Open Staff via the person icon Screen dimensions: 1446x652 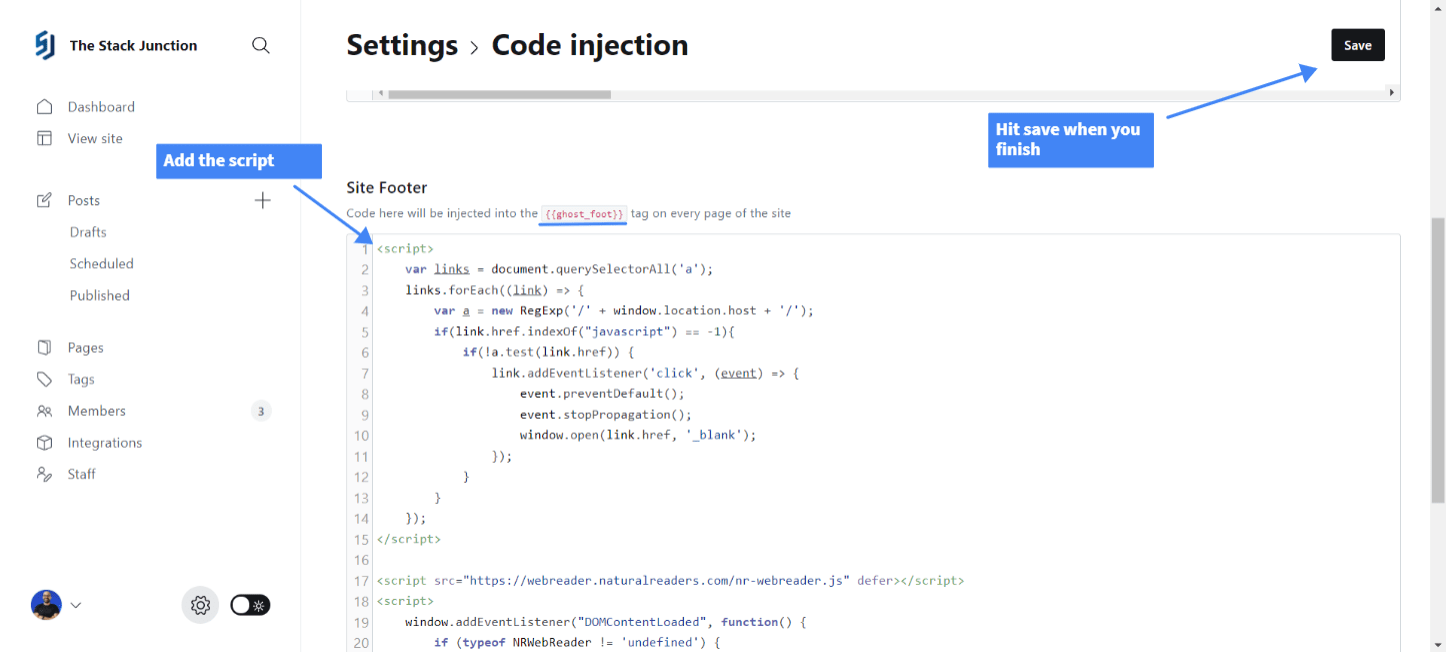pyautogui.click(x=45, y=473)
